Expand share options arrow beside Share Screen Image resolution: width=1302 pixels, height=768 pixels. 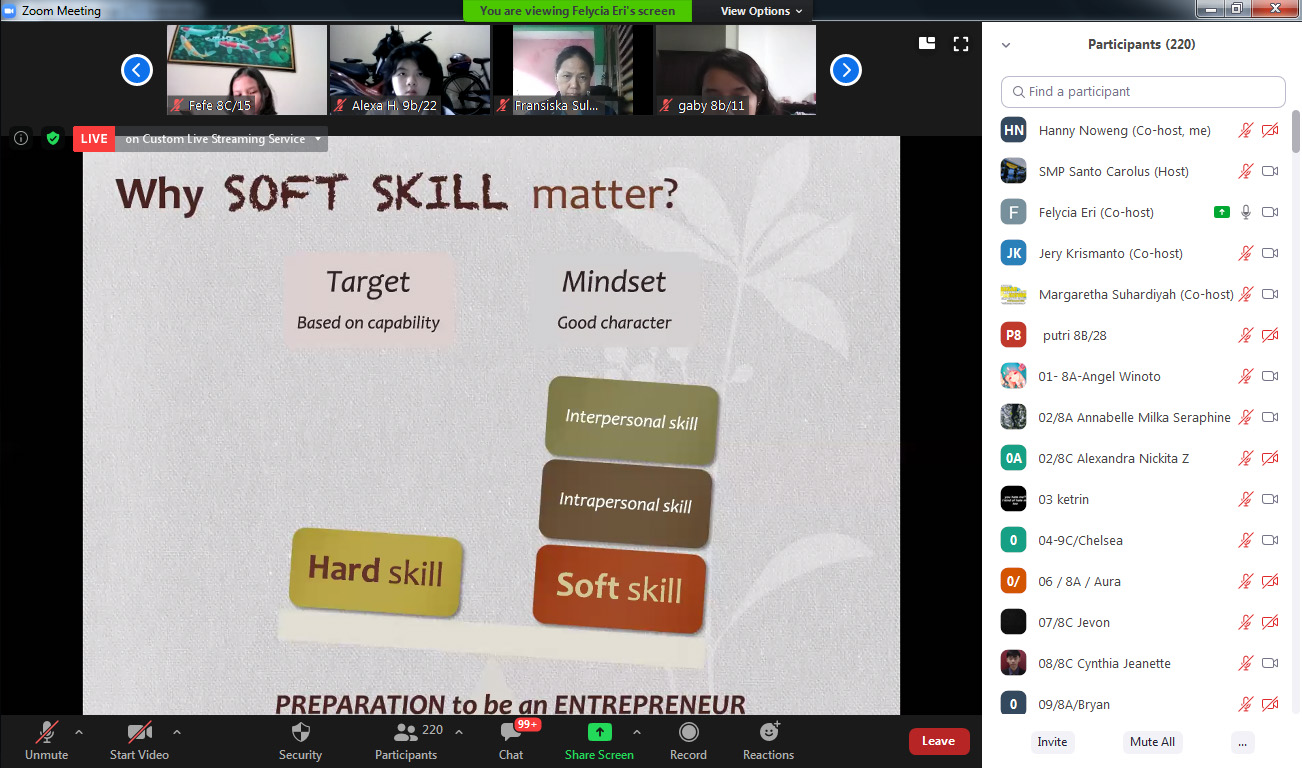click(637, 731)
